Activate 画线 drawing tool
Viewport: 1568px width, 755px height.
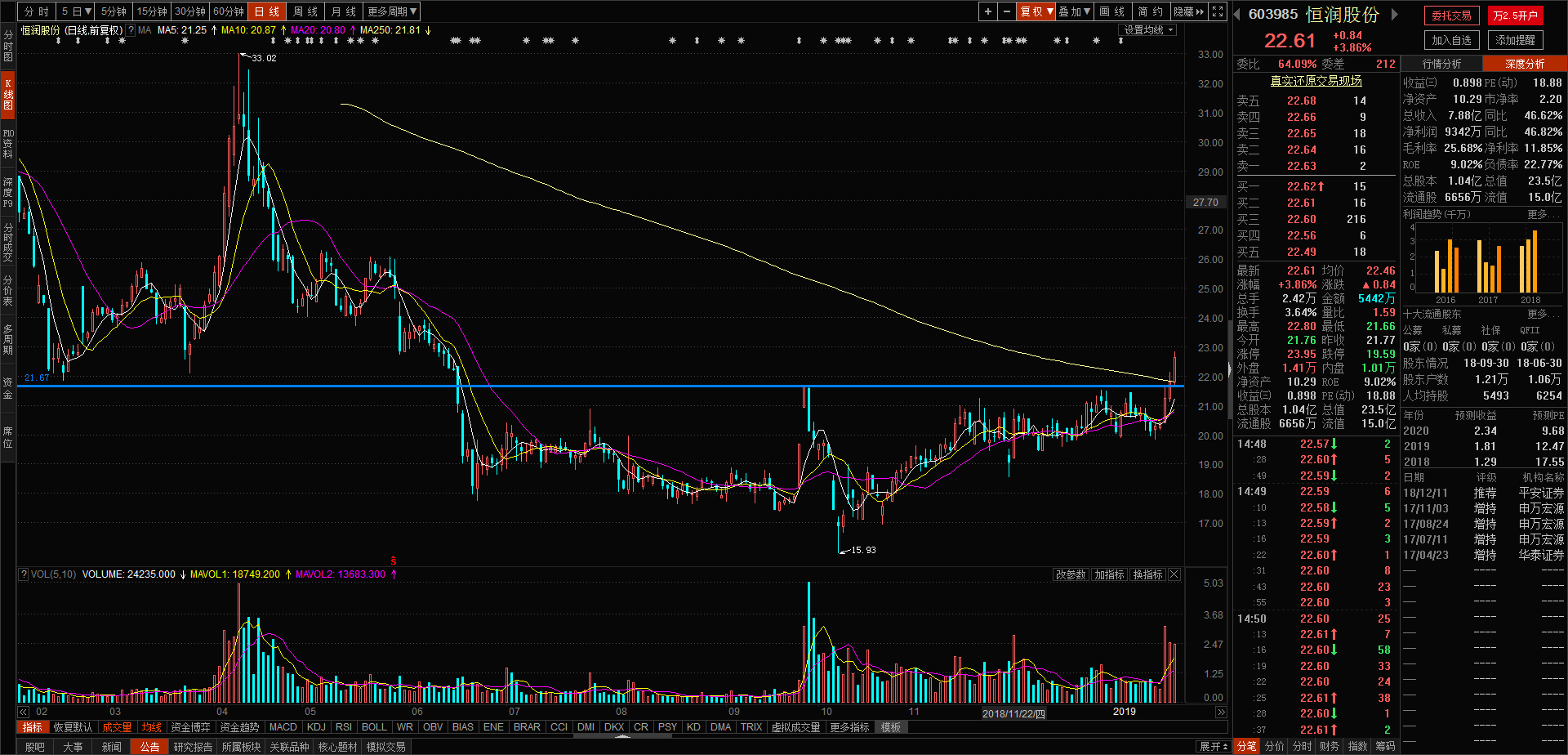(1113, 11)
